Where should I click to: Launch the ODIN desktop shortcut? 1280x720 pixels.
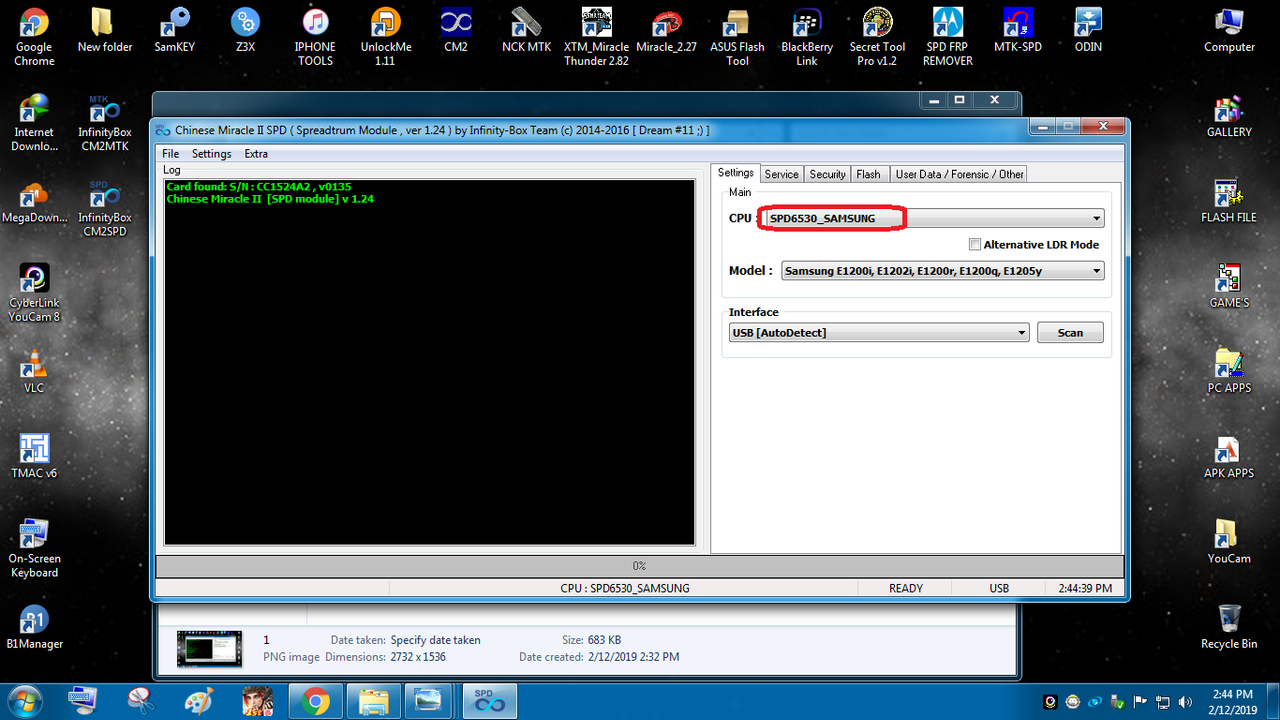(1088, 30)
